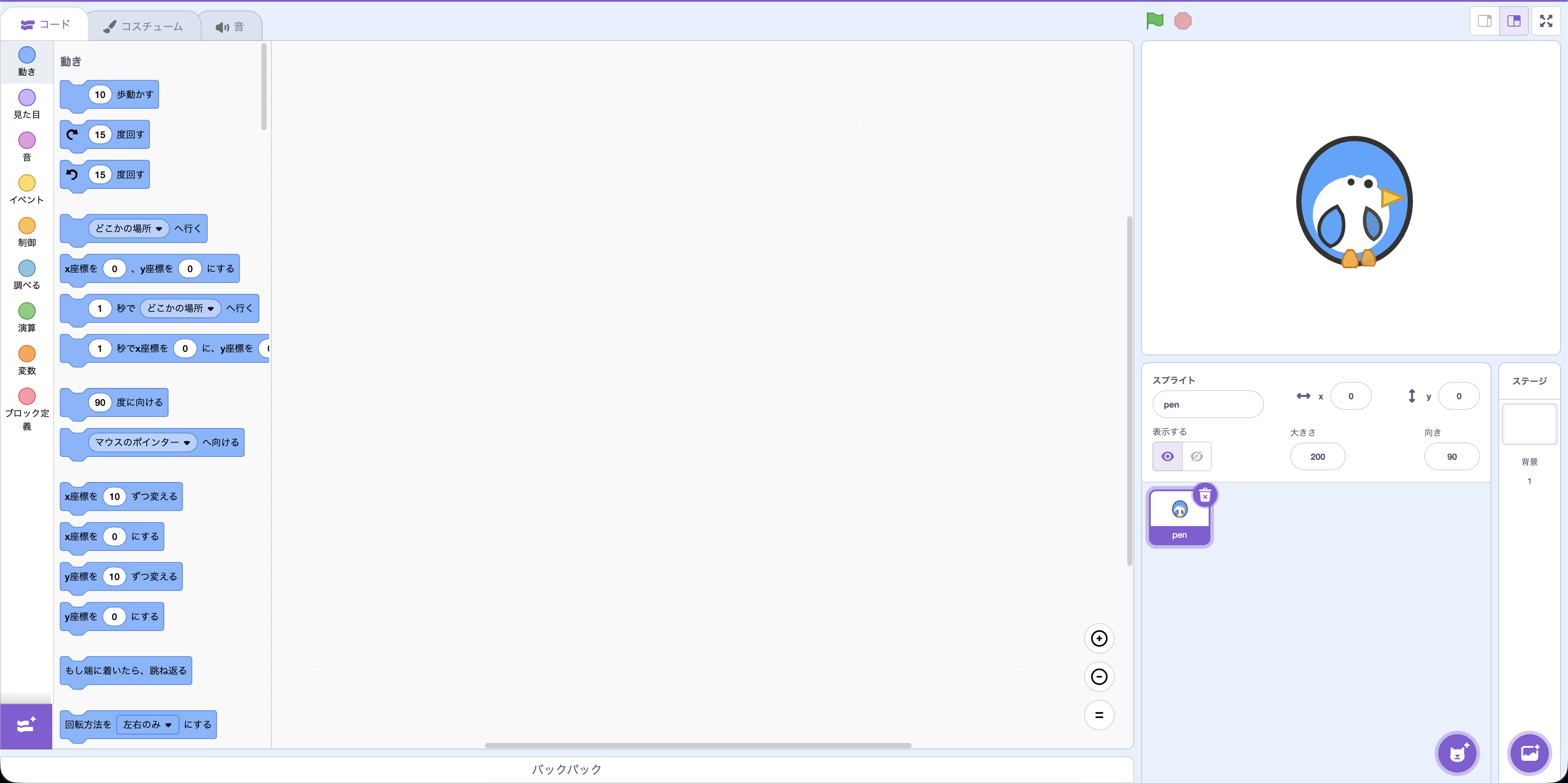
Task: Click the choose a backdrop button
Action: coord(1529,753)
